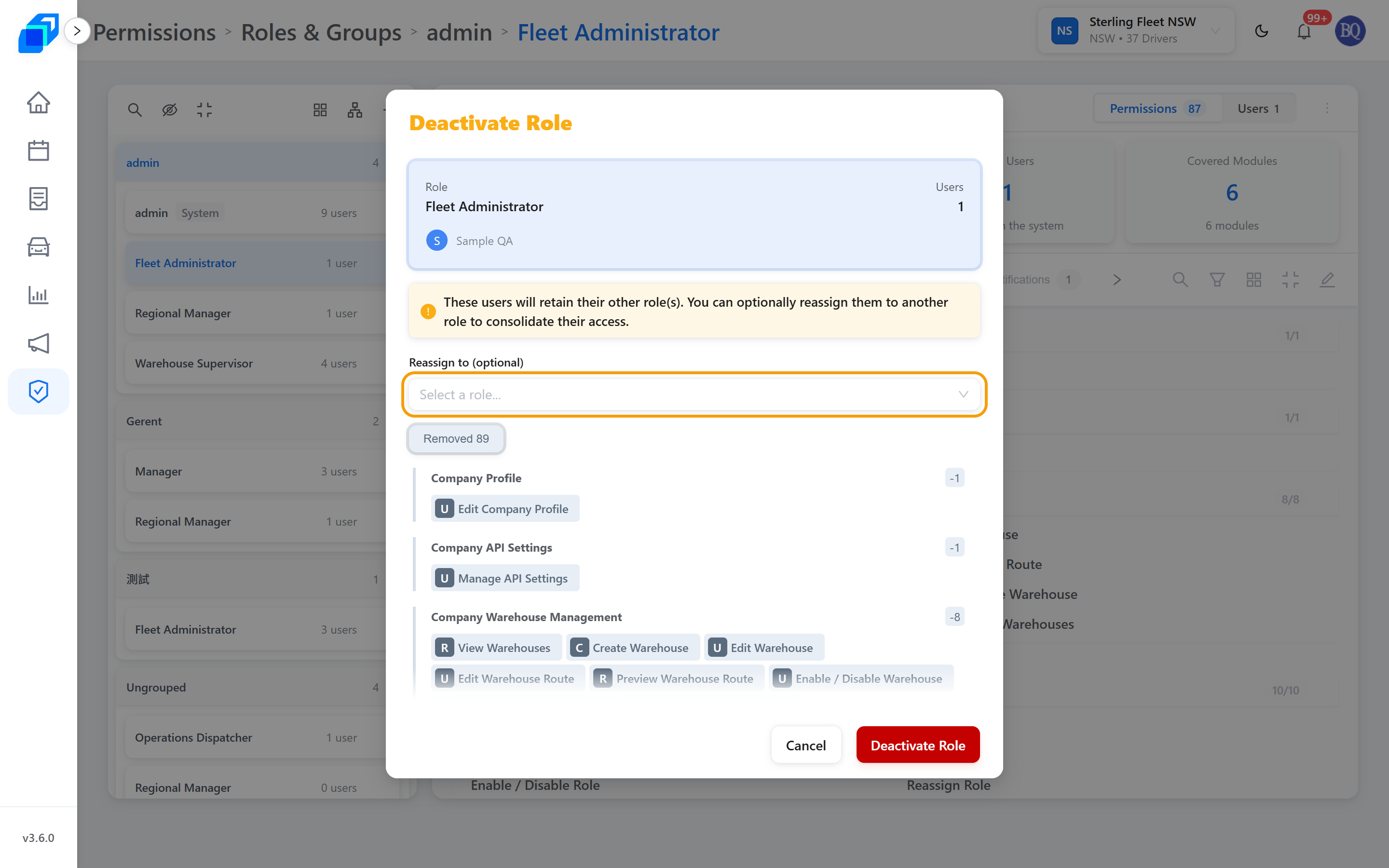Collapse permission modules with the compress icon
This screenshot has width=1389, height=868.
coord(1290,280)
